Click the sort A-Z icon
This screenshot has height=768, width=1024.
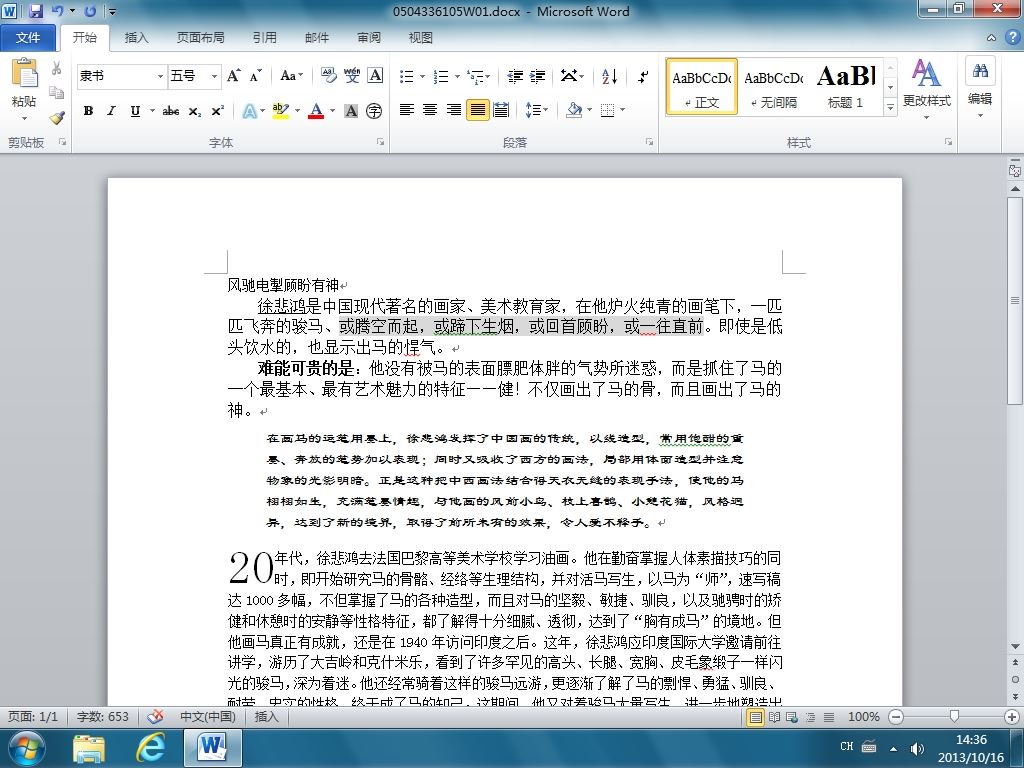coord(609,76)
